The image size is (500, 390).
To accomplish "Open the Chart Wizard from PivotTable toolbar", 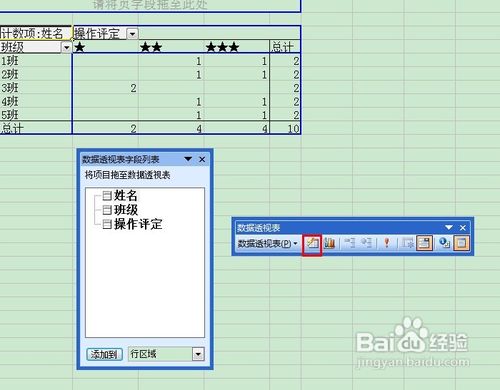I will pyautogui.click(x=329, y=243).
